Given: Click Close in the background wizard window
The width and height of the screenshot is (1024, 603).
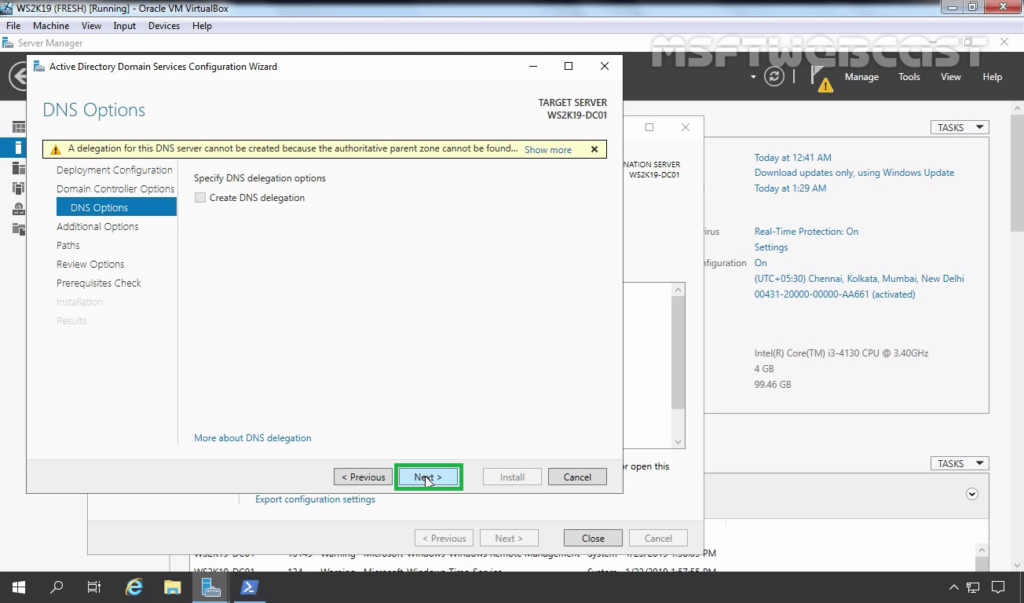Looking at the screenshot, I should tap(593, 538).
